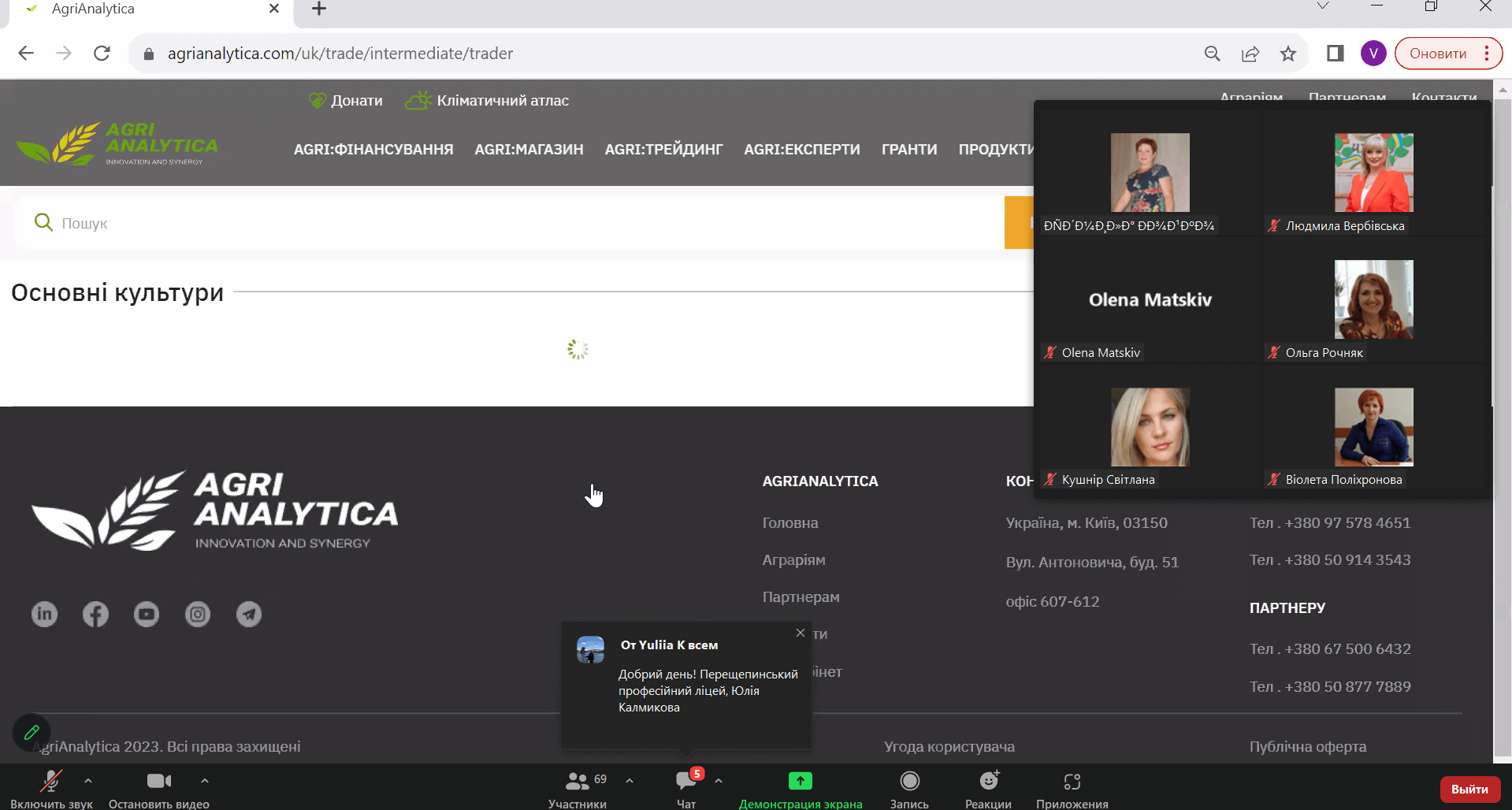Open the Кліматичний атлас link

[x=502, y=101]
